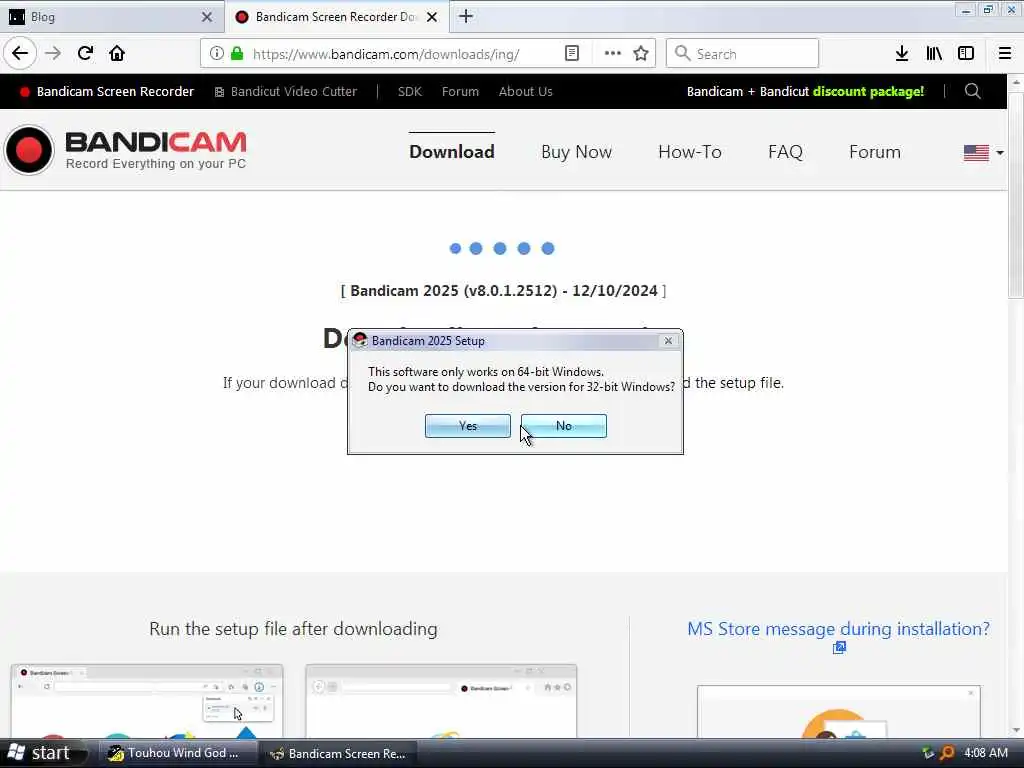Open Forum in main navigation
The height and width of the screenshot is (768, 1024).
[874, 152]
